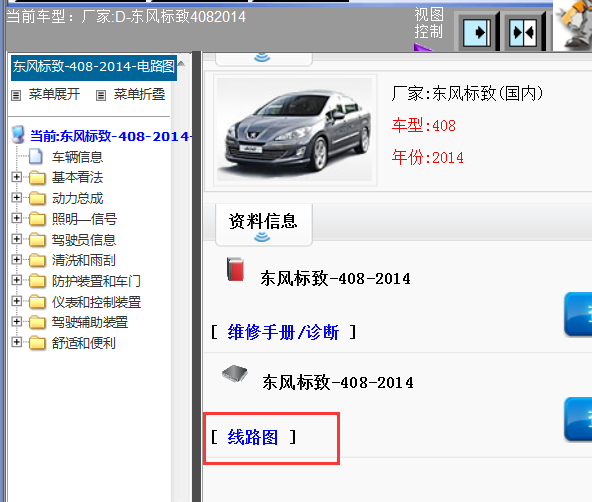This screenshot has width=592, height=502.
Task: Click the gray module icon for wiring diagram
Action: click(235, 374)
